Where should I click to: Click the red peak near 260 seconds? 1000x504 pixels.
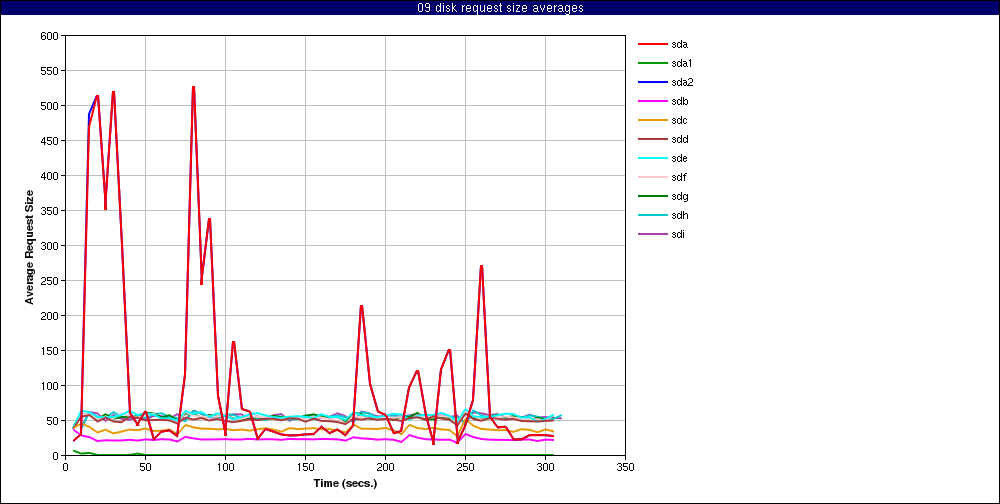click(481, 267)
